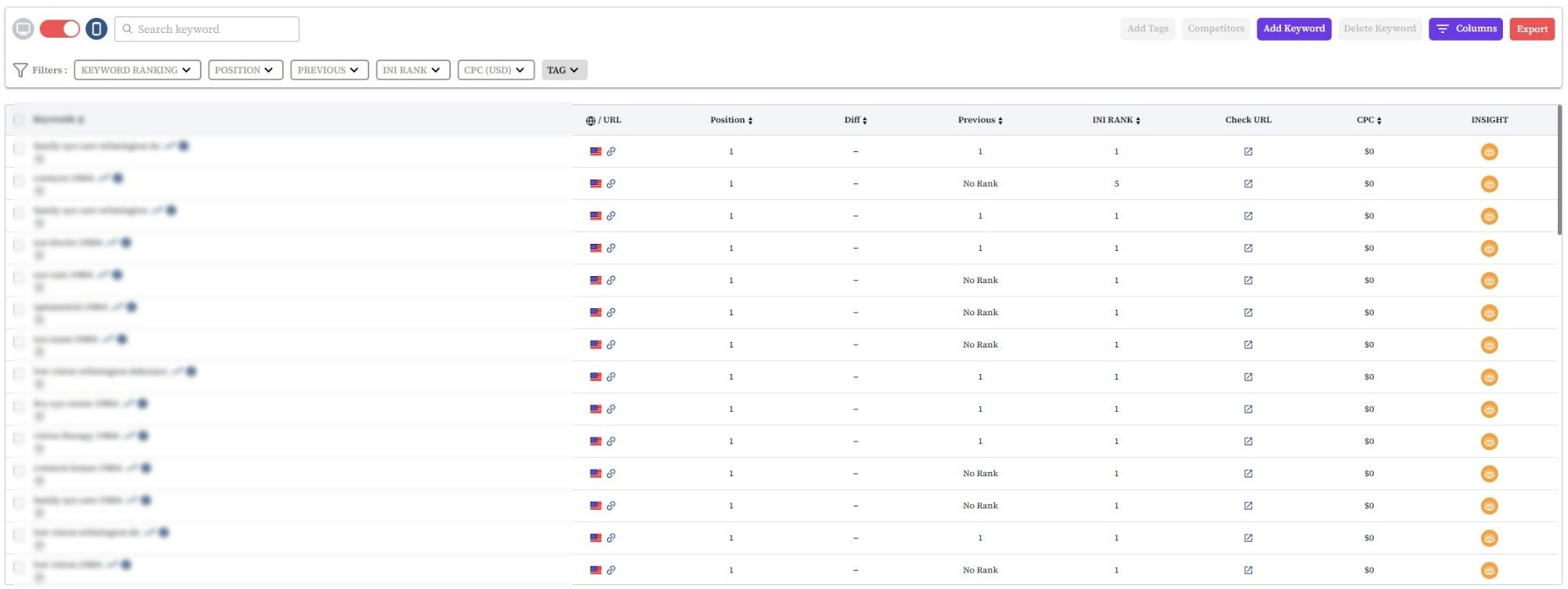Screen dimensions: 1568x589
Task: Open insight icon in first table row
Action: [1490, 152]
